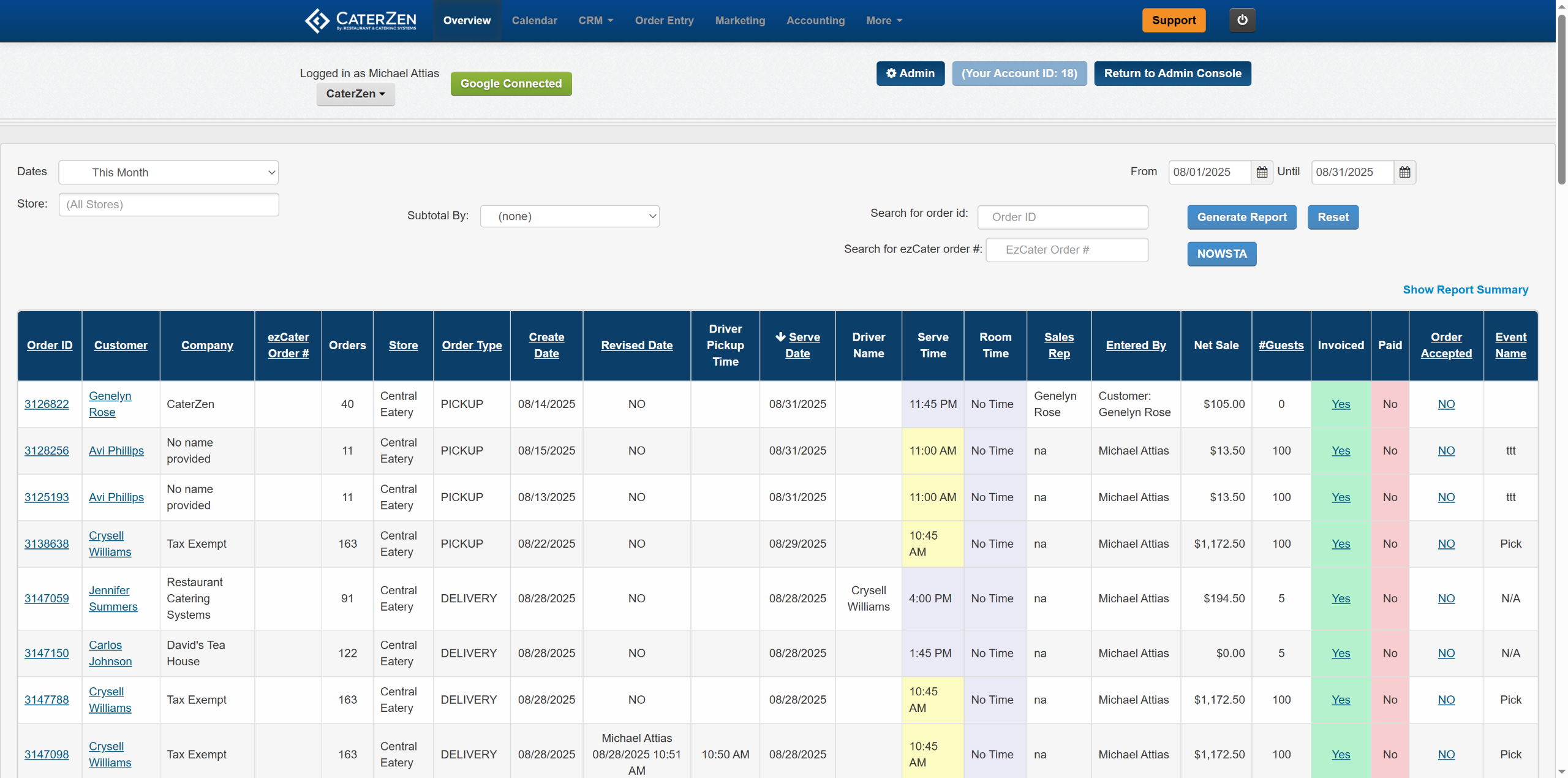Open the From date calendar icon
The width and height of the screenshot is (1568, 778).
coord(1262,172)
